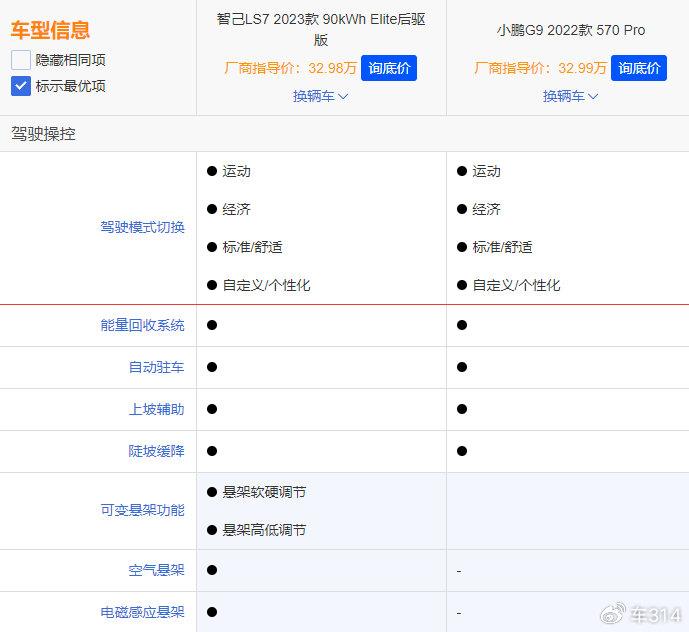Open the 可变悬架功能 parameter link
The image size is (689, 632).
[x=142, y=510]
